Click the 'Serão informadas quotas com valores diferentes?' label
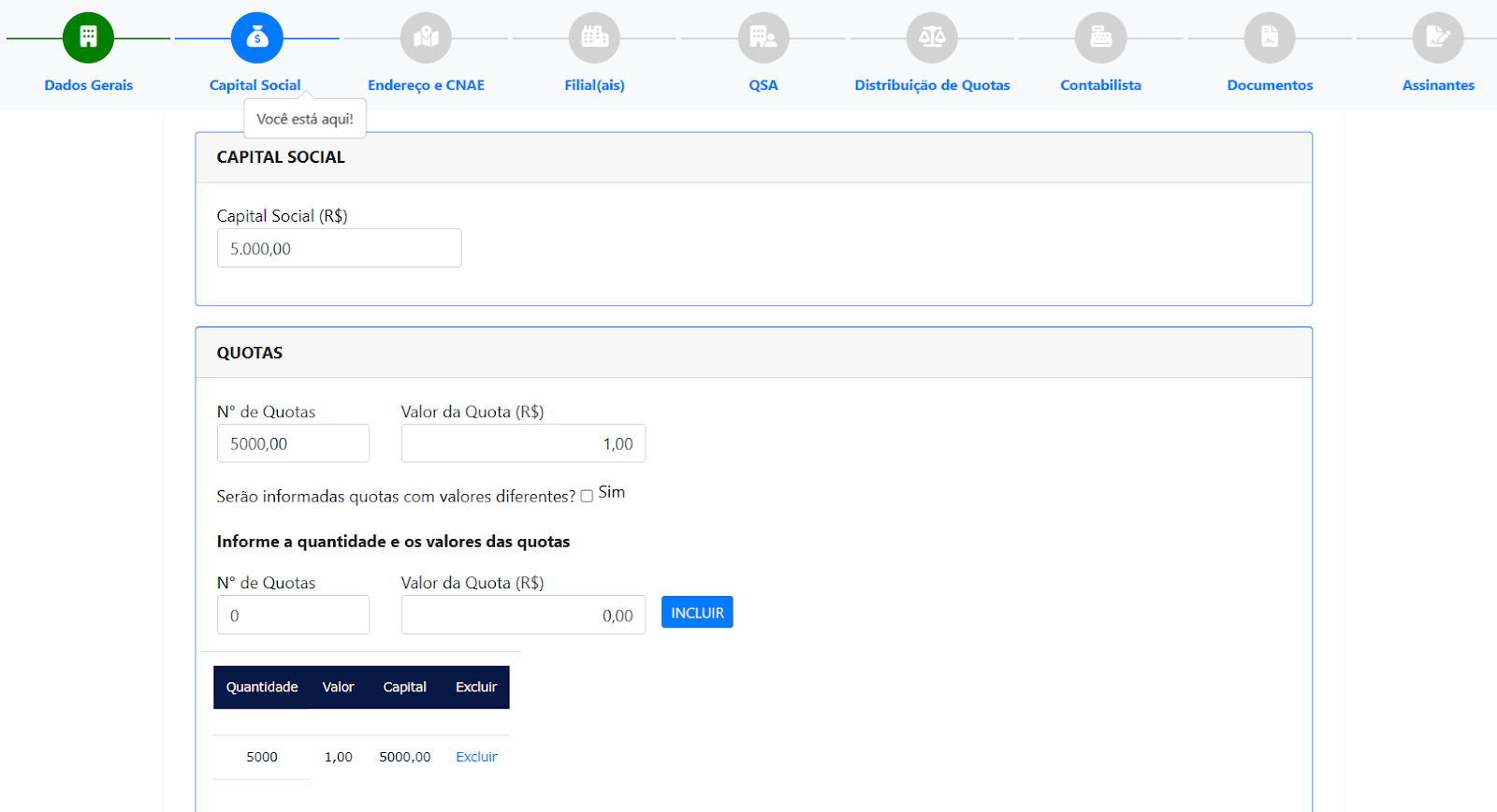 (396, 497)
